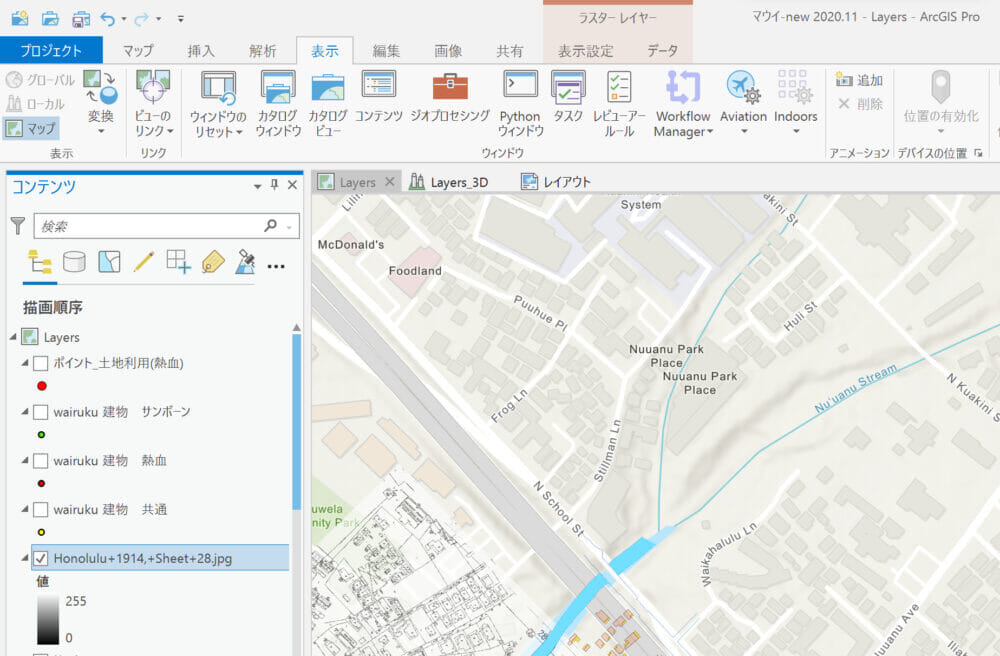Screen dimensions: 1000x656
Task: Select List By Labeling tag icon
Action: [212, 262]
